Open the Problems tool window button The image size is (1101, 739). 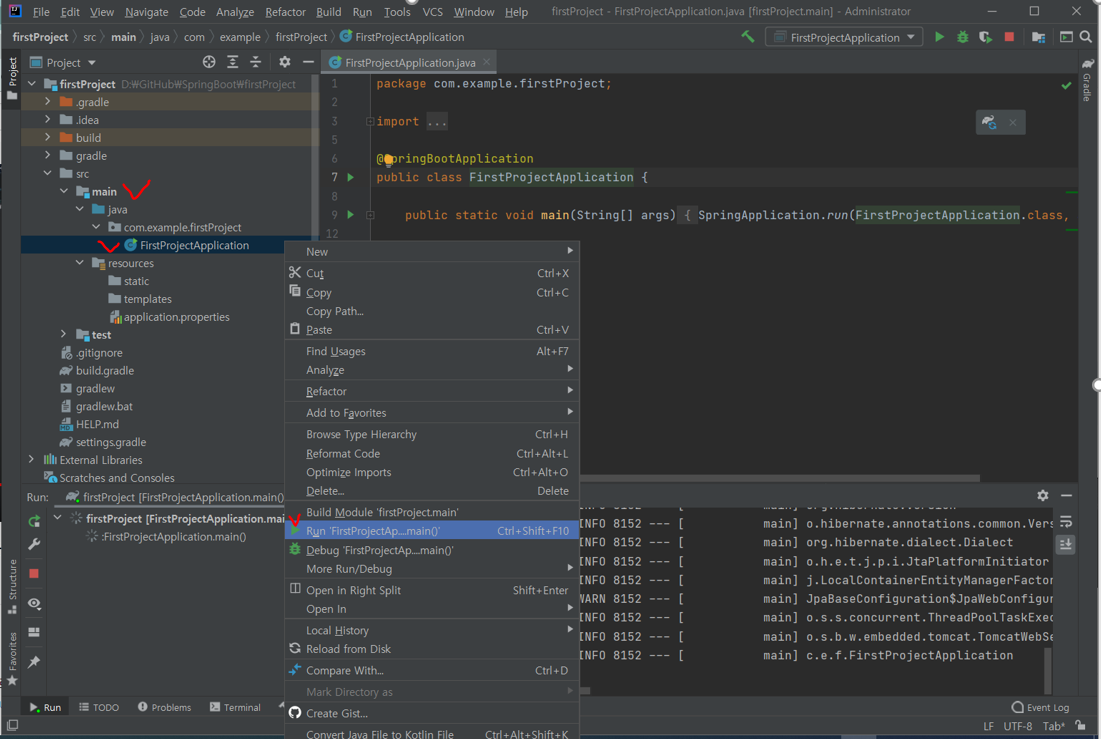[x=164, y=707]
